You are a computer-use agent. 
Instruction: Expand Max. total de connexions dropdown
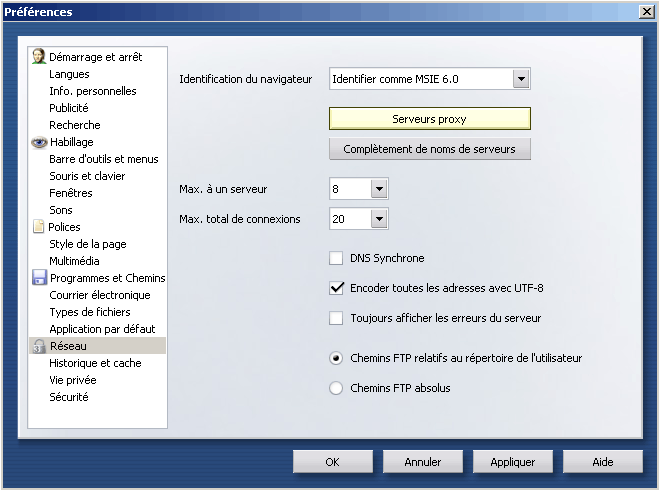[378, 219]
